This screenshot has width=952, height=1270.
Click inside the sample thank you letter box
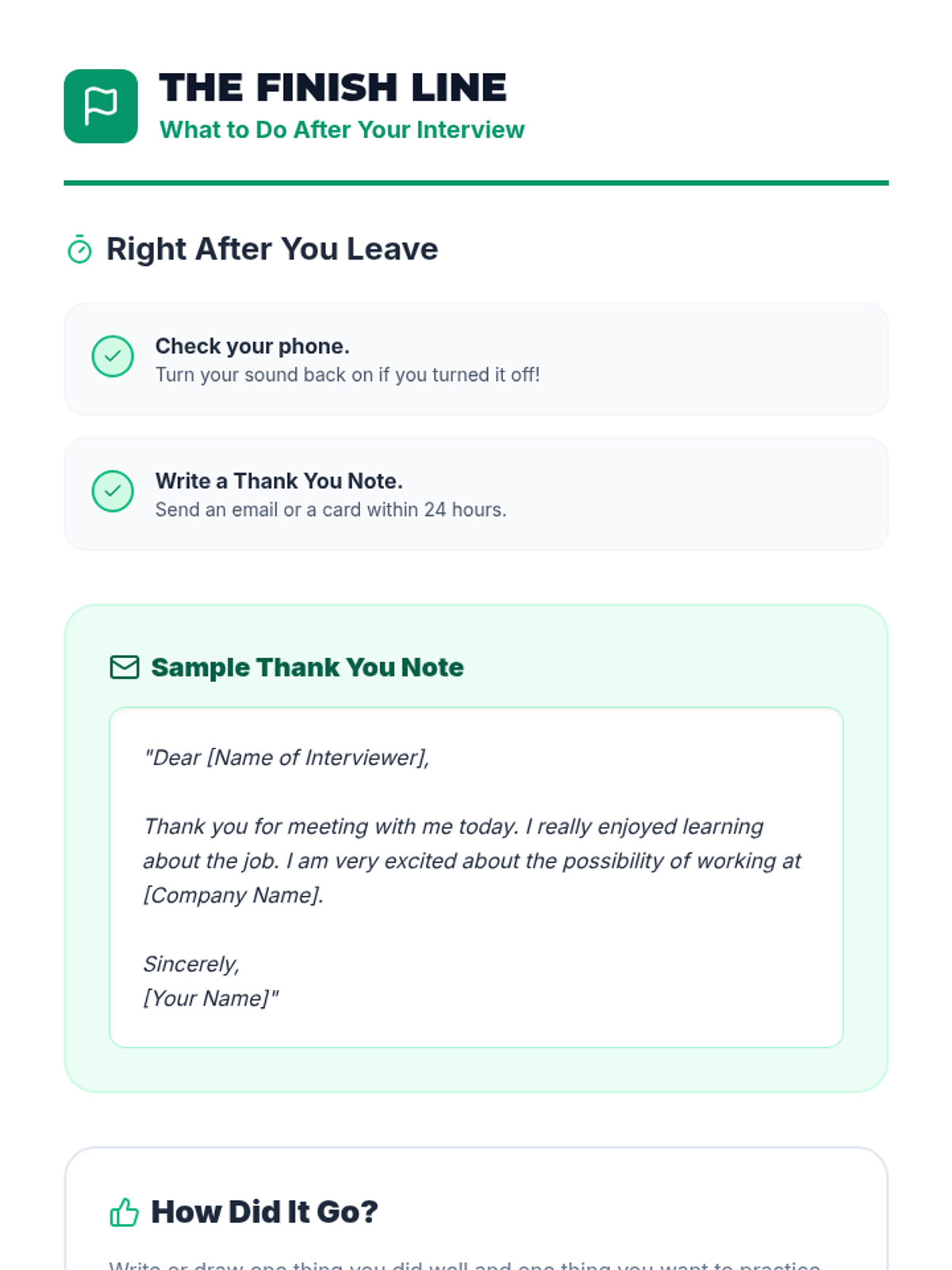pyautogui.click(x=476, y=877)
